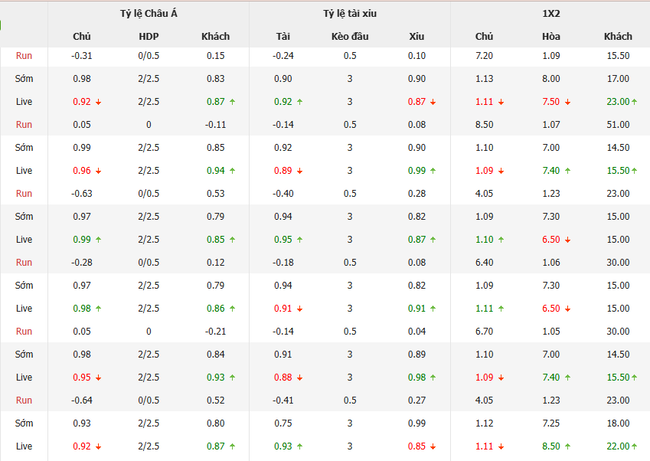Select the Tỷ lệ tài xỉu header
The height and width of the screenshot is (461, 650).
(349, 13)
